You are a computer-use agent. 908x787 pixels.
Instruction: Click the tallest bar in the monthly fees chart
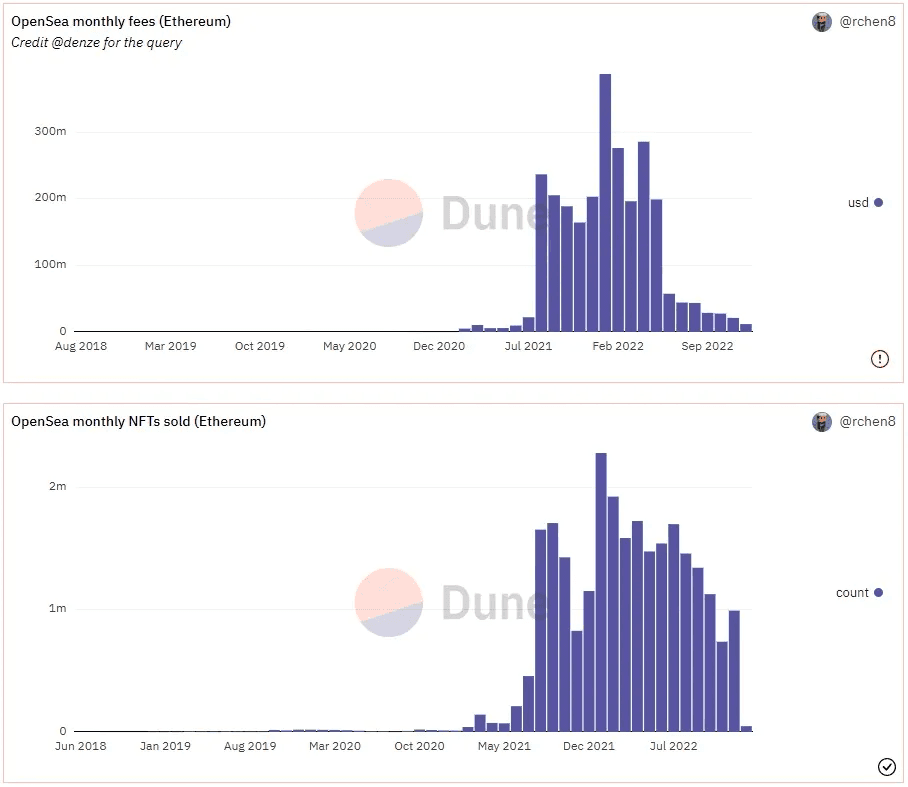point(605,203)
